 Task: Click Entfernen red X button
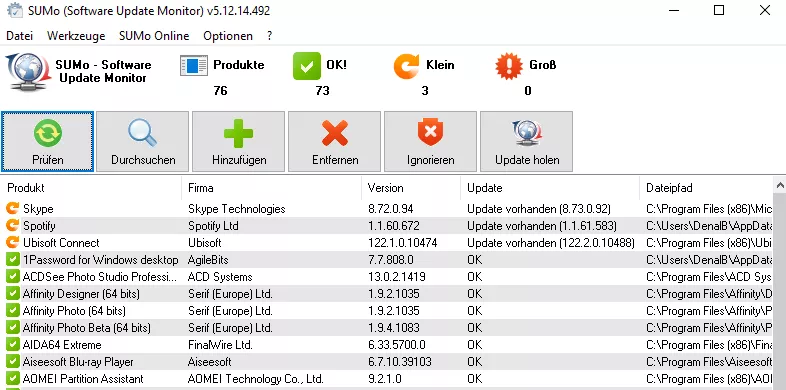335,142
